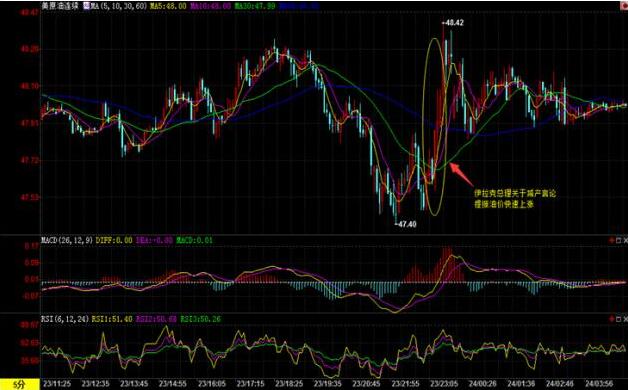This screenshot has height=390, width=628.
Task: Click the 23/11:25 time axis label
Action: click(x=57, y=384)
